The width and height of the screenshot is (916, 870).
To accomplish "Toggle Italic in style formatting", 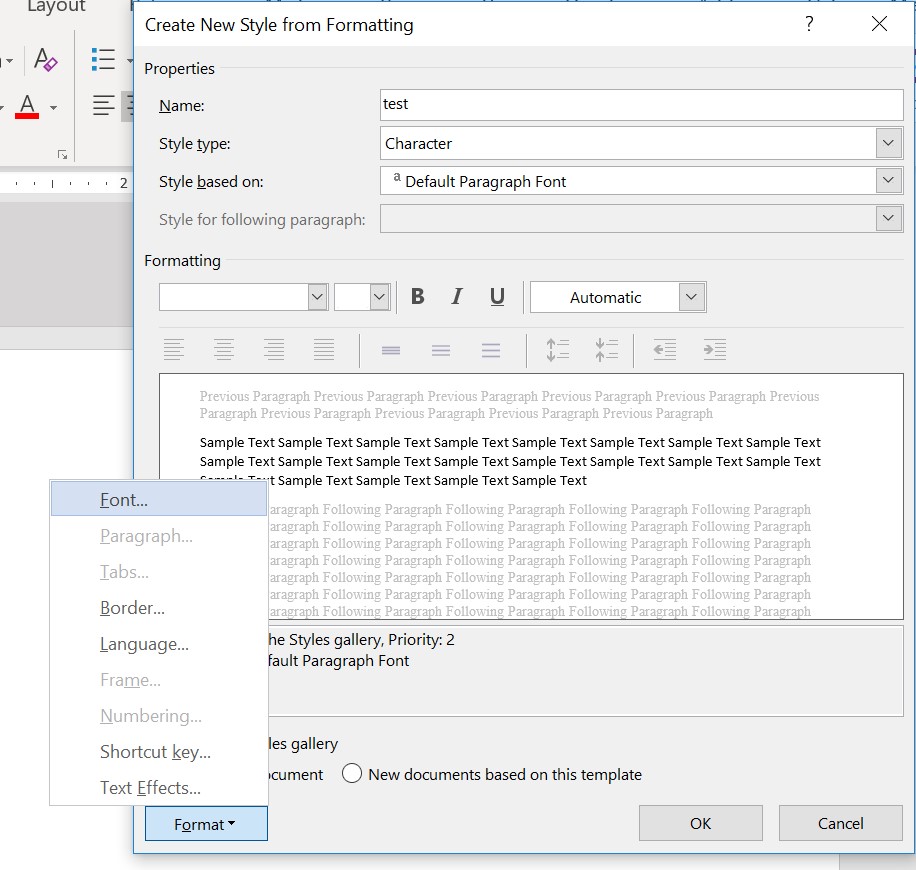I will point(457,297).
